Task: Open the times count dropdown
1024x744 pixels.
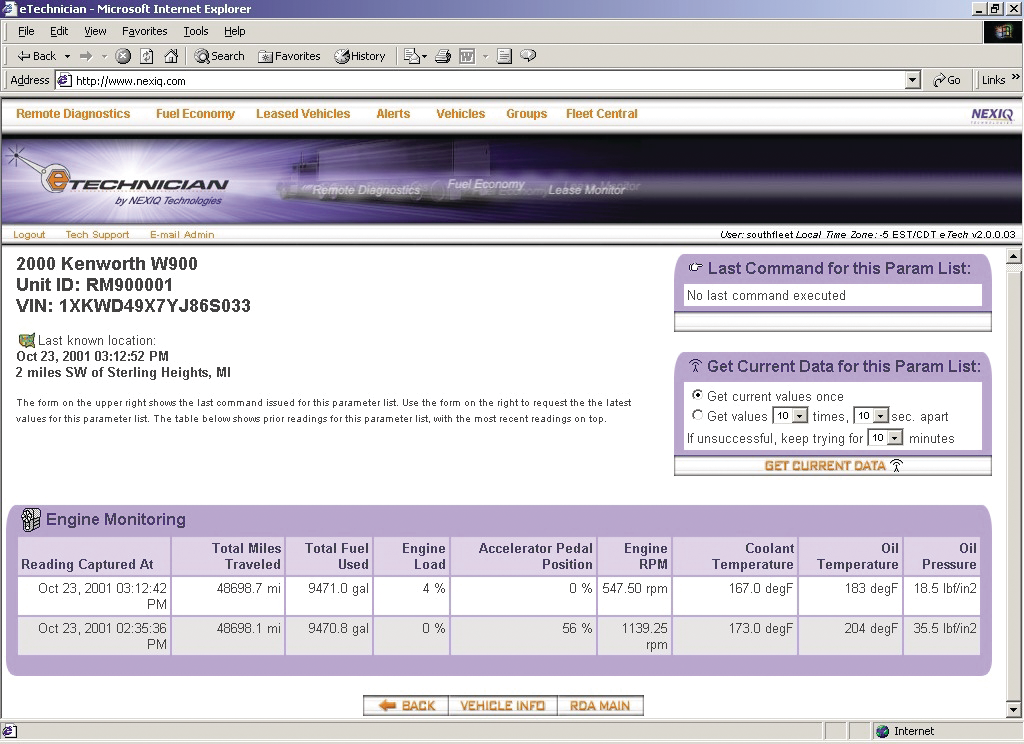Action: click(800, 415)
